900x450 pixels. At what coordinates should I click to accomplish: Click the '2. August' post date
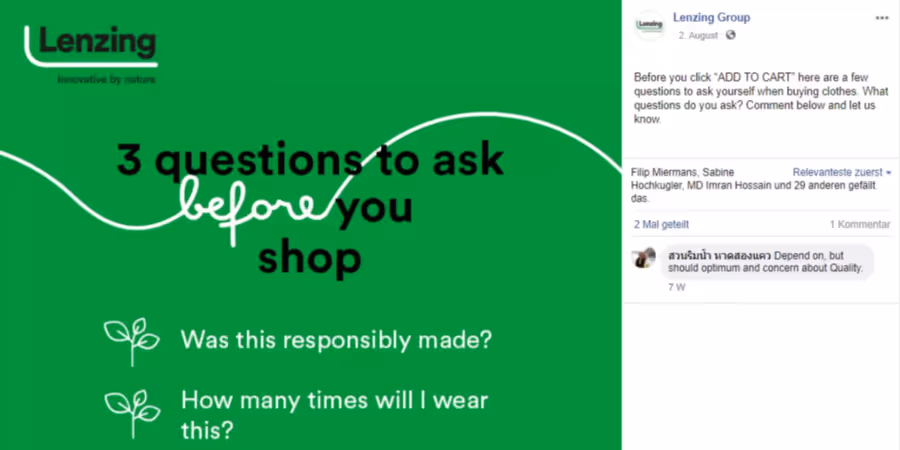(x=697, y=36)
